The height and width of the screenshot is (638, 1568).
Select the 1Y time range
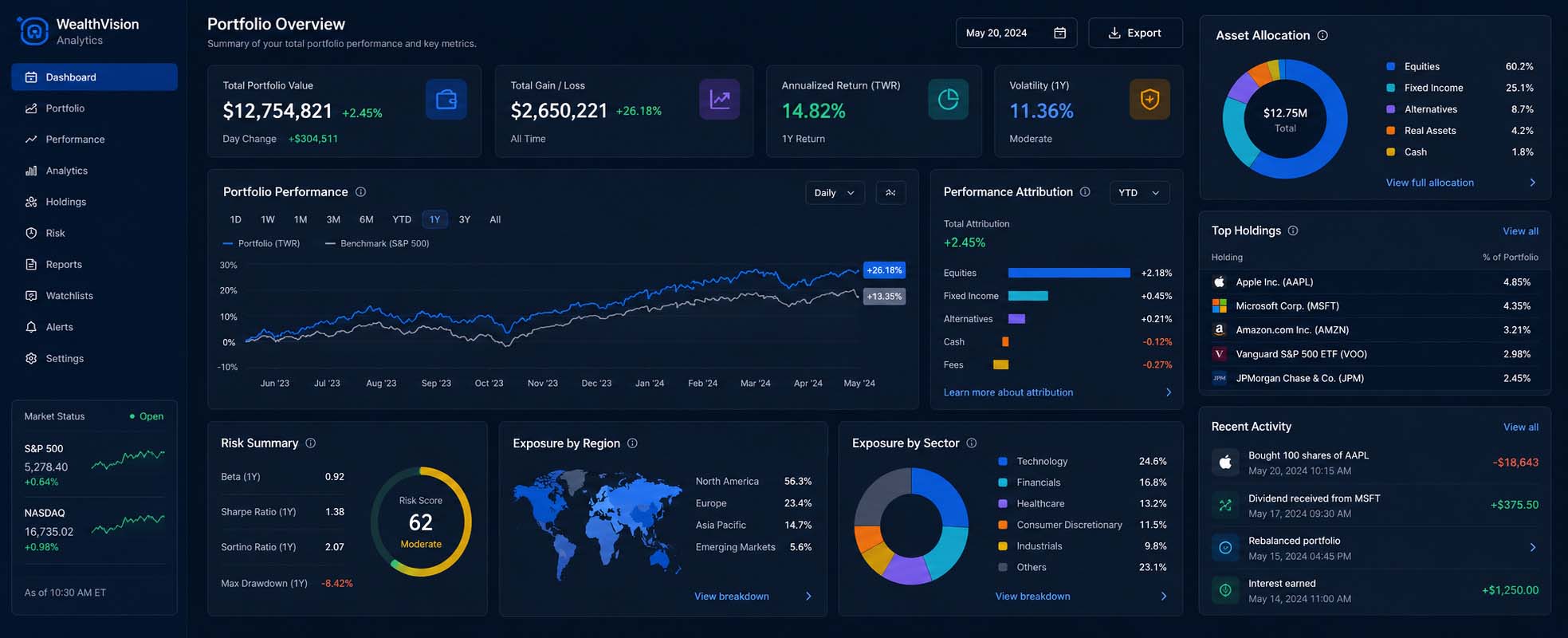(434, 219)
